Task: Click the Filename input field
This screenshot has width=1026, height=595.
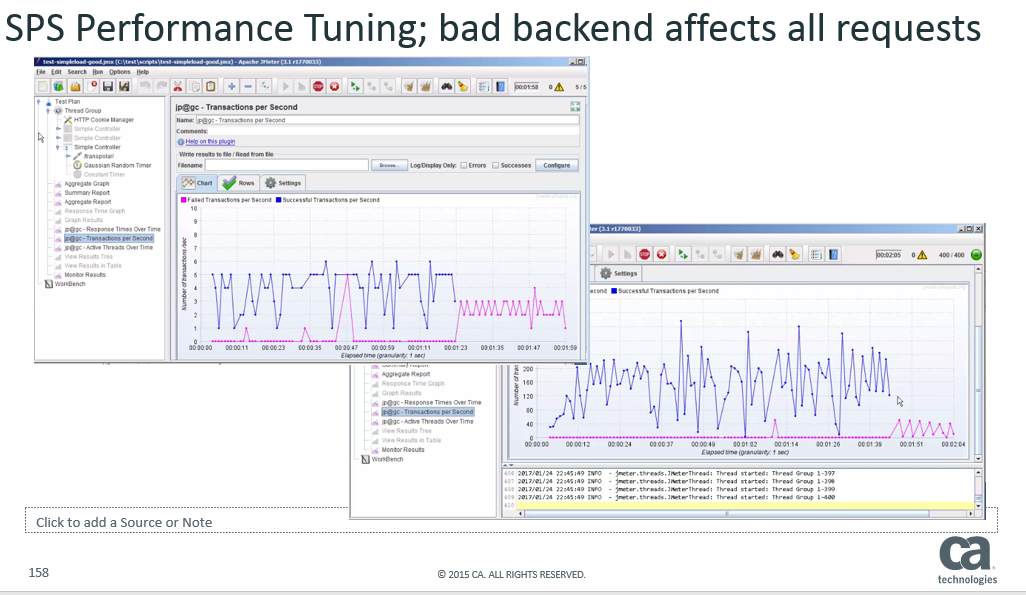Action: pos(286,165)
